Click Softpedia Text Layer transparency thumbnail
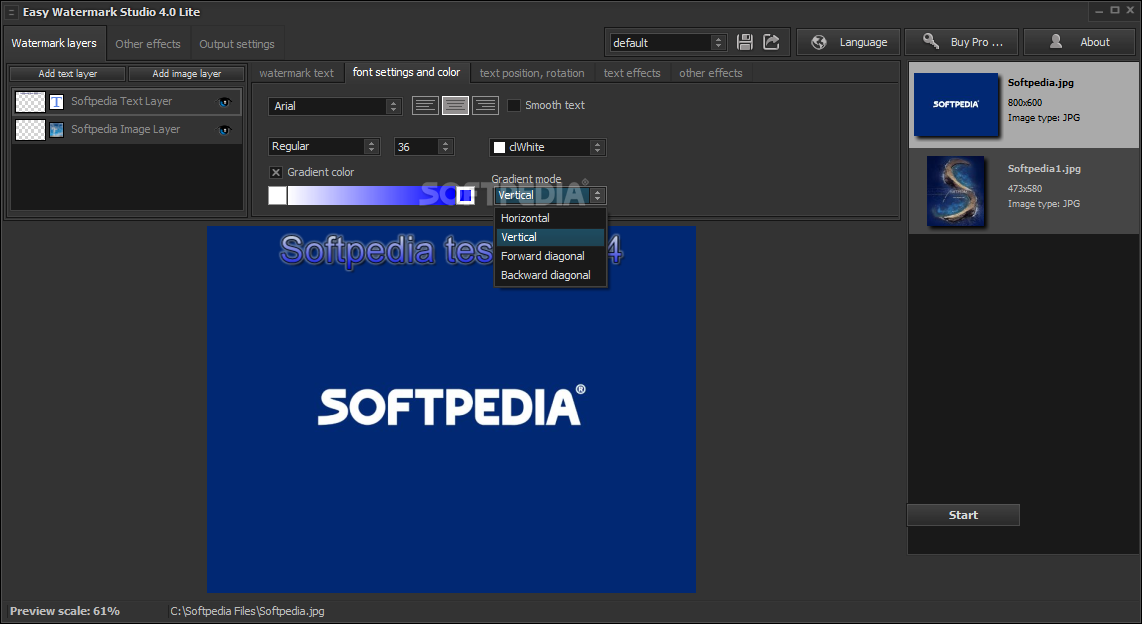 [31, 102]
